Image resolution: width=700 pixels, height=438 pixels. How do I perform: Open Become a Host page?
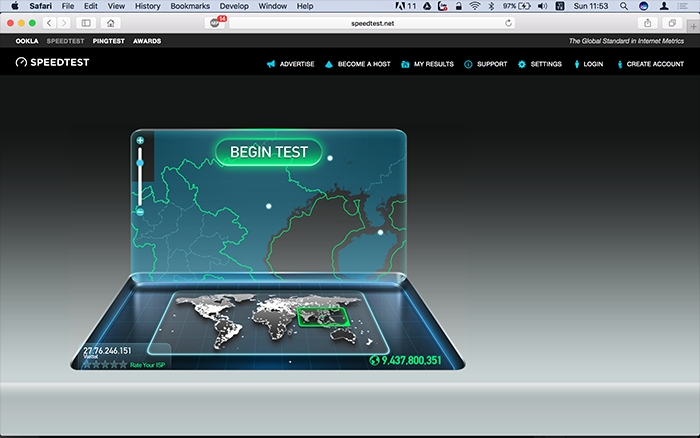coord(358,64)
